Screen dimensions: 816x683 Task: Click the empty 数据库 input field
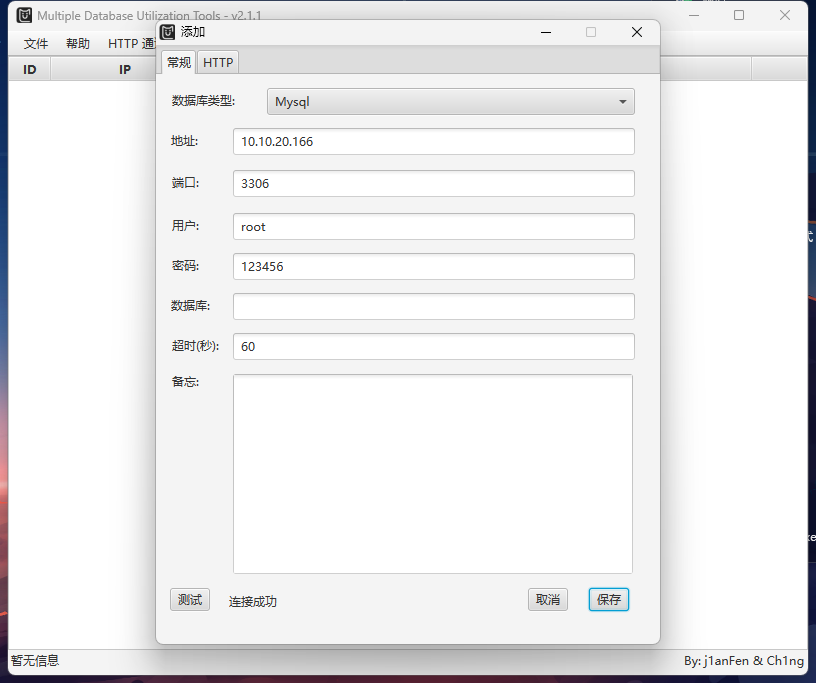[x=433, y=307]
